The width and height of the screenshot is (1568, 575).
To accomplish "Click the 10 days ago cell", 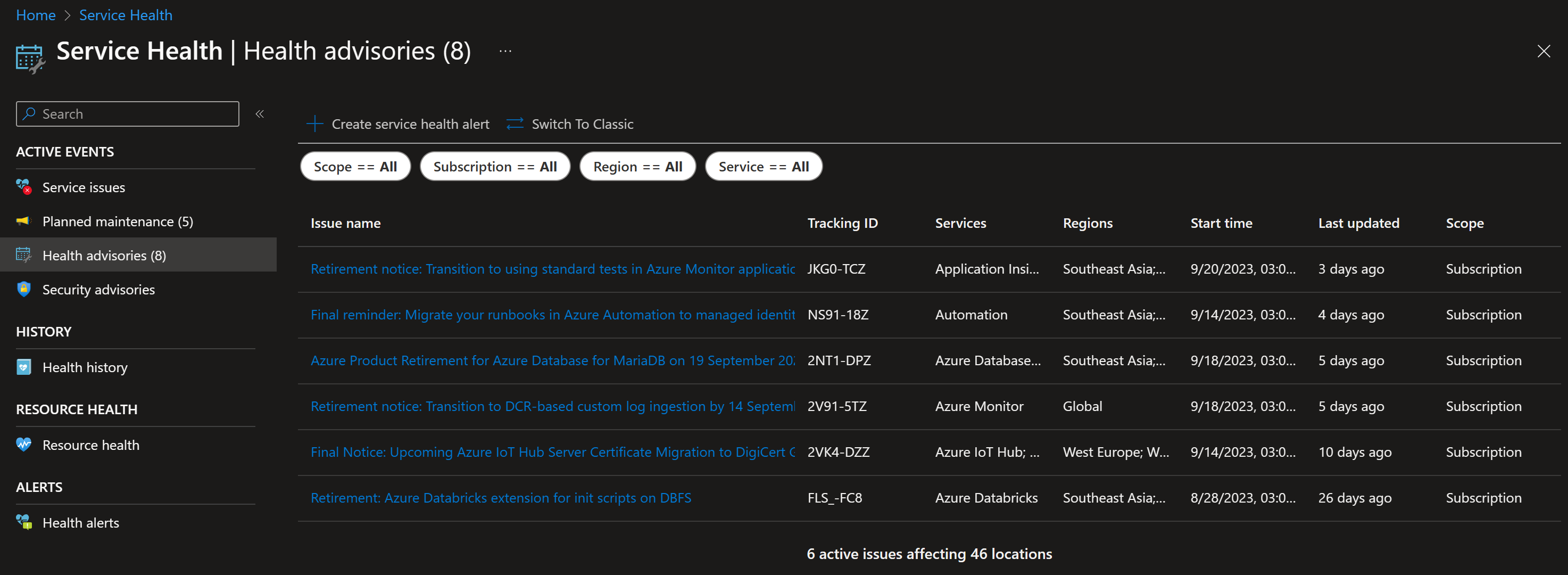I will pyautogui.click(x=1354, y=451).
